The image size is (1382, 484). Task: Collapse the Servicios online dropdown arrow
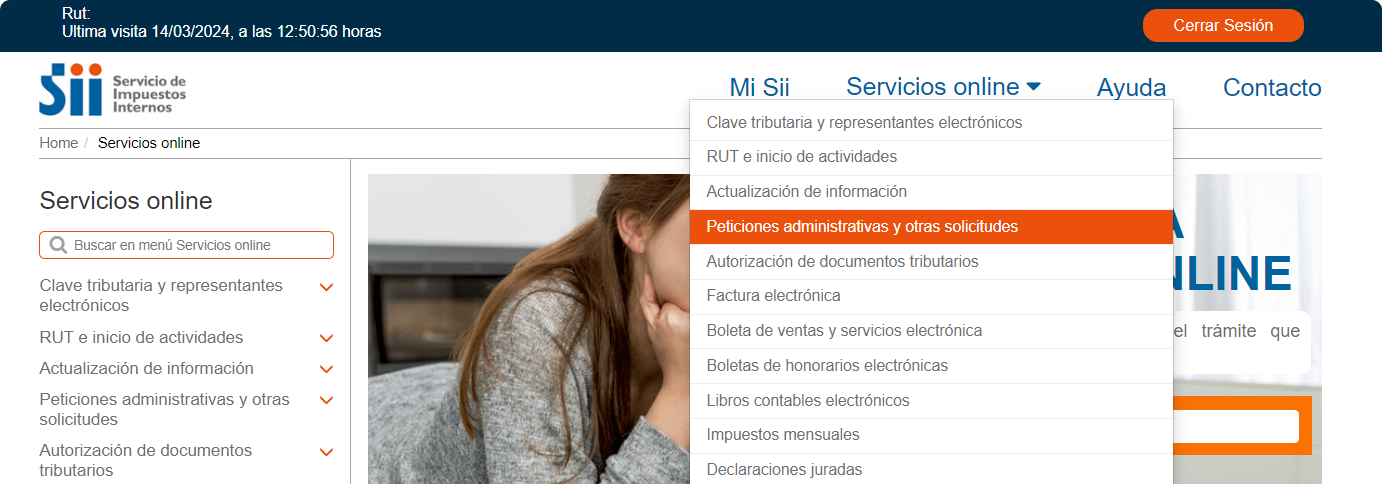point(1033,87)
